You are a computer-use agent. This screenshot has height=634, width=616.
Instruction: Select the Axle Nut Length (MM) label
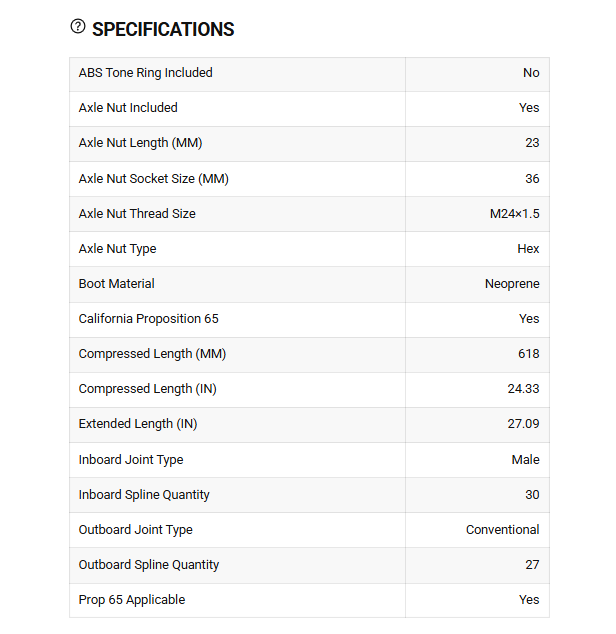[x=140, y=143]
